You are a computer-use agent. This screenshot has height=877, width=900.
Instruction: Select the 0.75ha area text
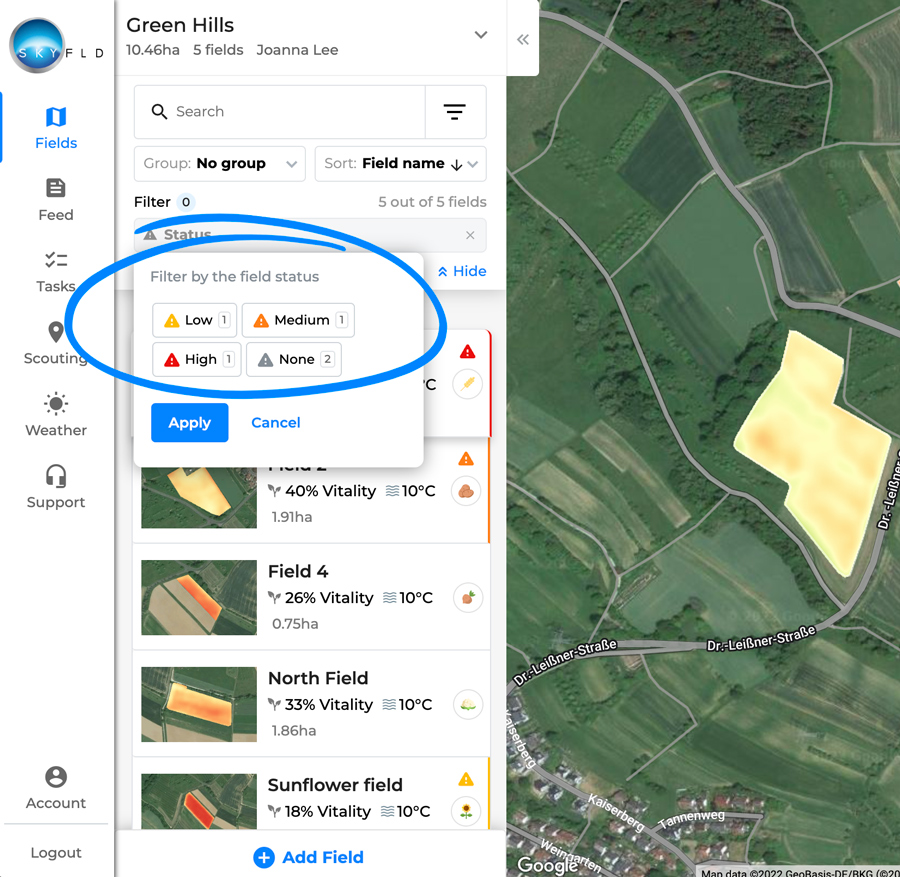(x=295, y=624)
